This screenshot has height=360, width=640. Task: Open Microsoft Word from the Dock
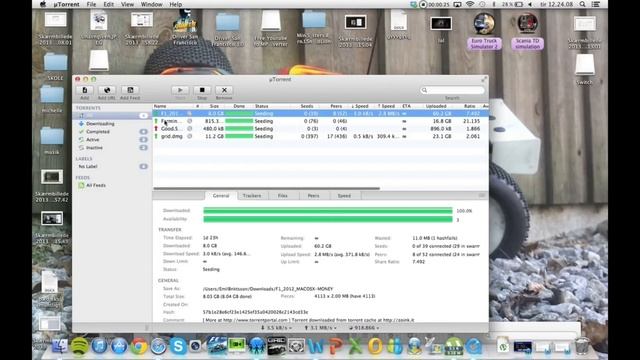point(316,346)
